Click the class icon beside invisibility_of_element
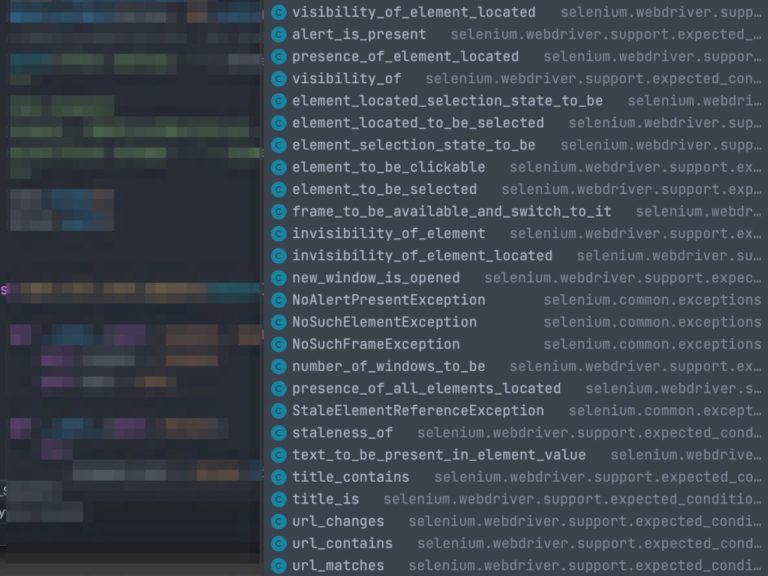The width and height of the screenshot is (768, 576). (x=279, y=234)
